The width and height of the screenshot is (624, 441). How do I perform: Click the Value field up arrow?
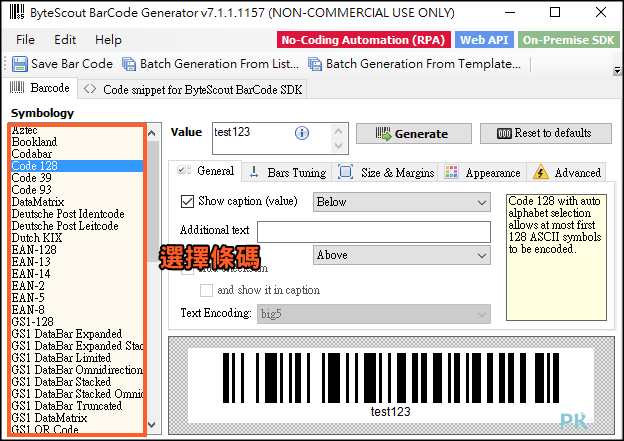pos(339,131)
